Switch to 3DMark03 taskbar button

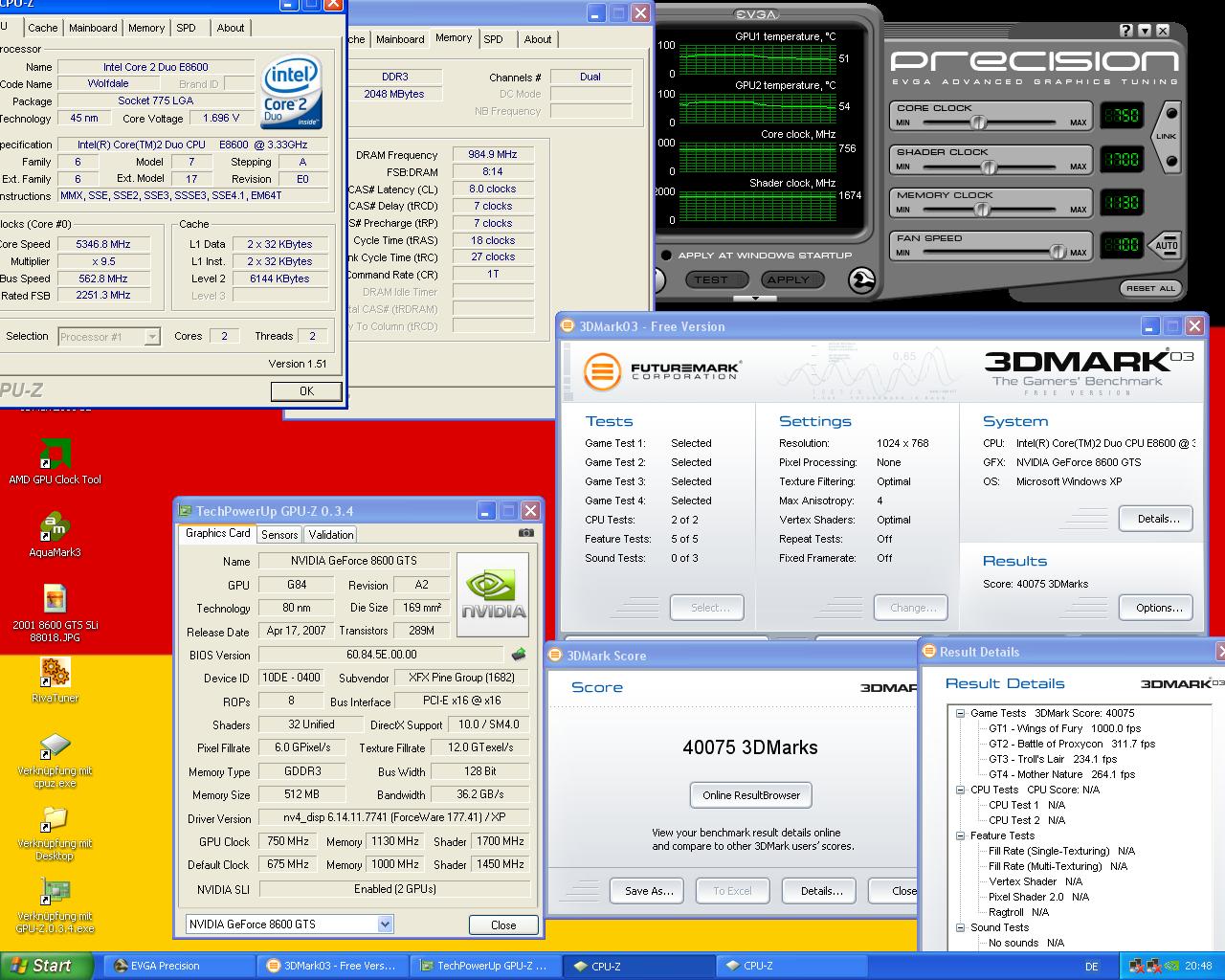(x=332, y=966)
